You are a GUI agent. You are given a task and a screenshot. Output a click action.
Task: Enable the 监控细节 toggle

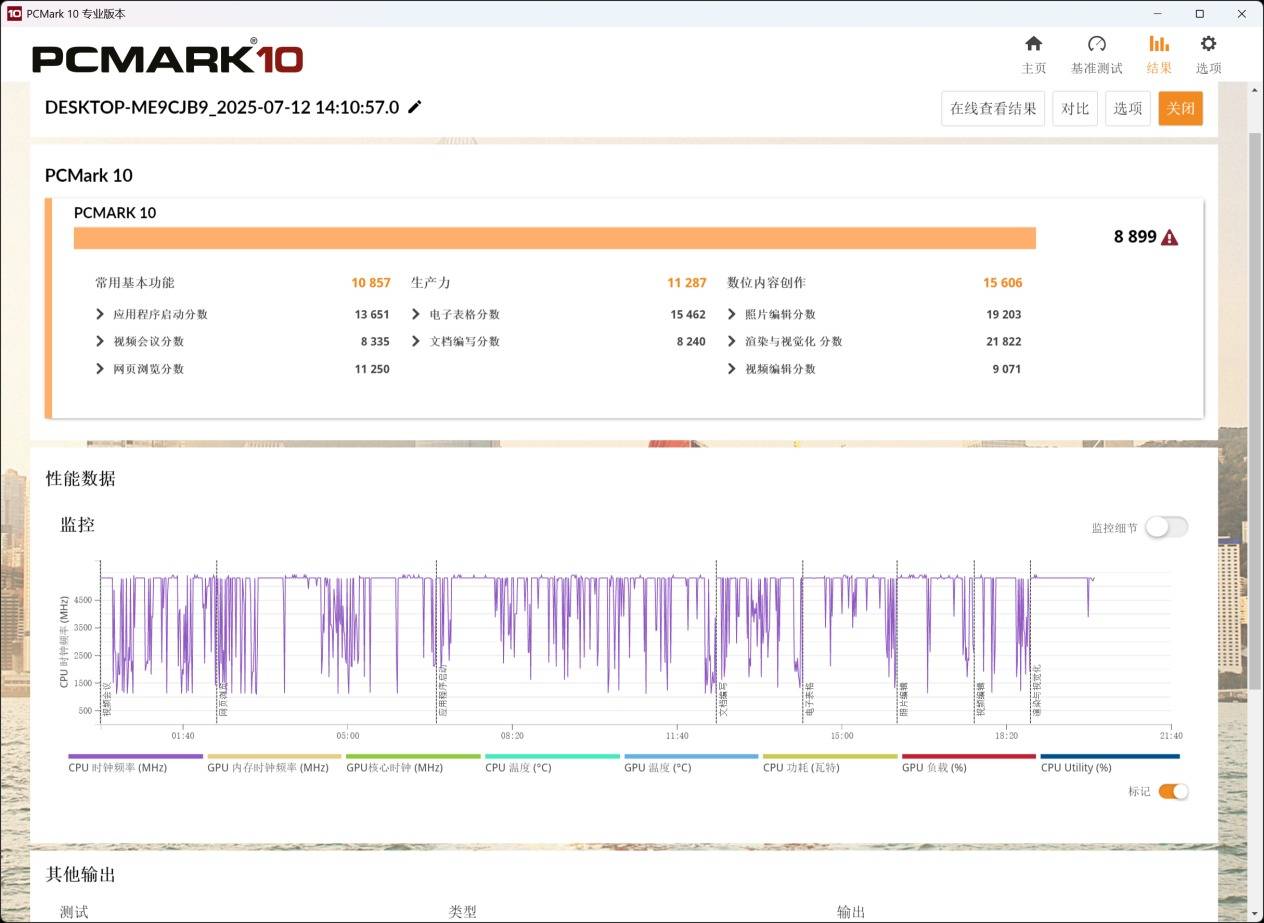(x=1166, y=527)
